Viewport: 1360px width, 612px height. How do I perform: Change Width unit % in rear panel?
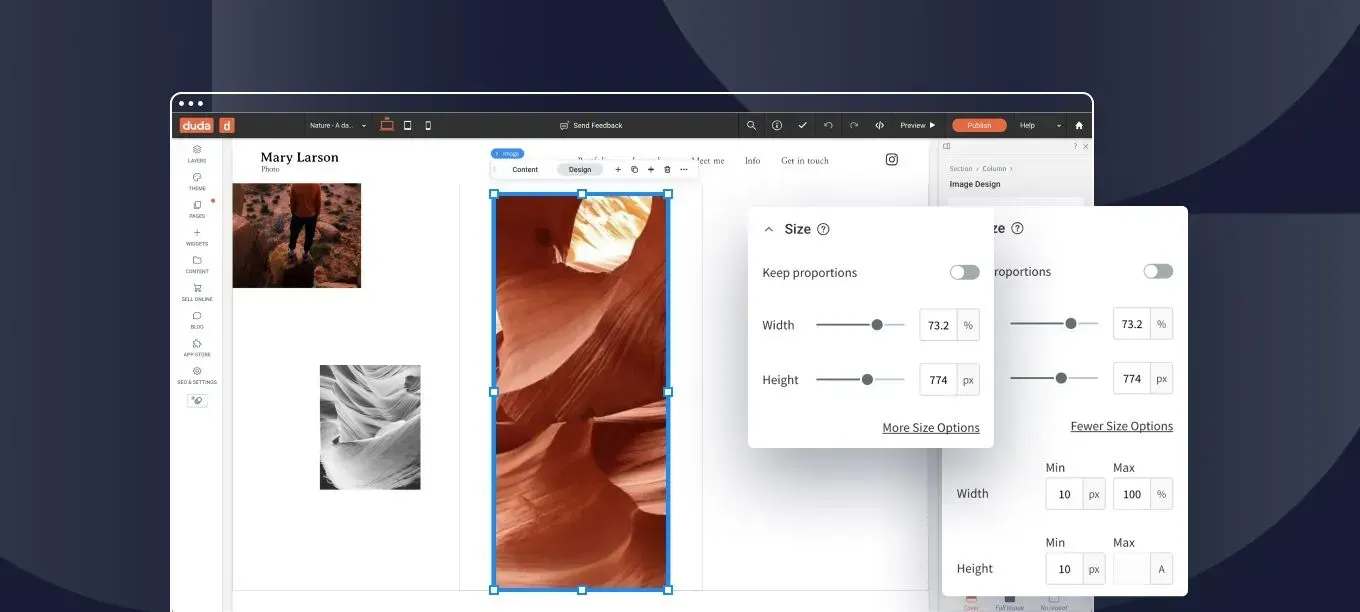point(1161,324)
